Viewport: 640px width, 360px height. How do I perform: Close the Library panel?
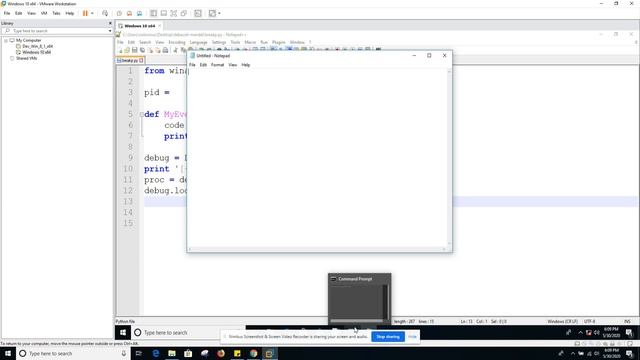[x=110, y=23]
